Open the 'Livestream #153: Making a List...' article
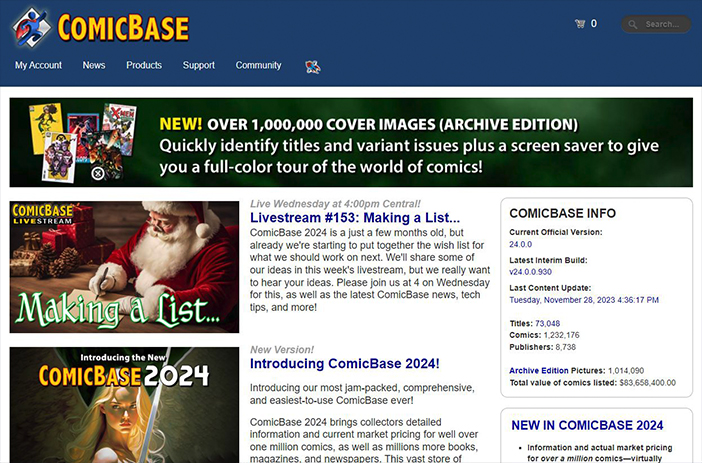Viewport: 702px width, 463px height. (x=355, y=218)
